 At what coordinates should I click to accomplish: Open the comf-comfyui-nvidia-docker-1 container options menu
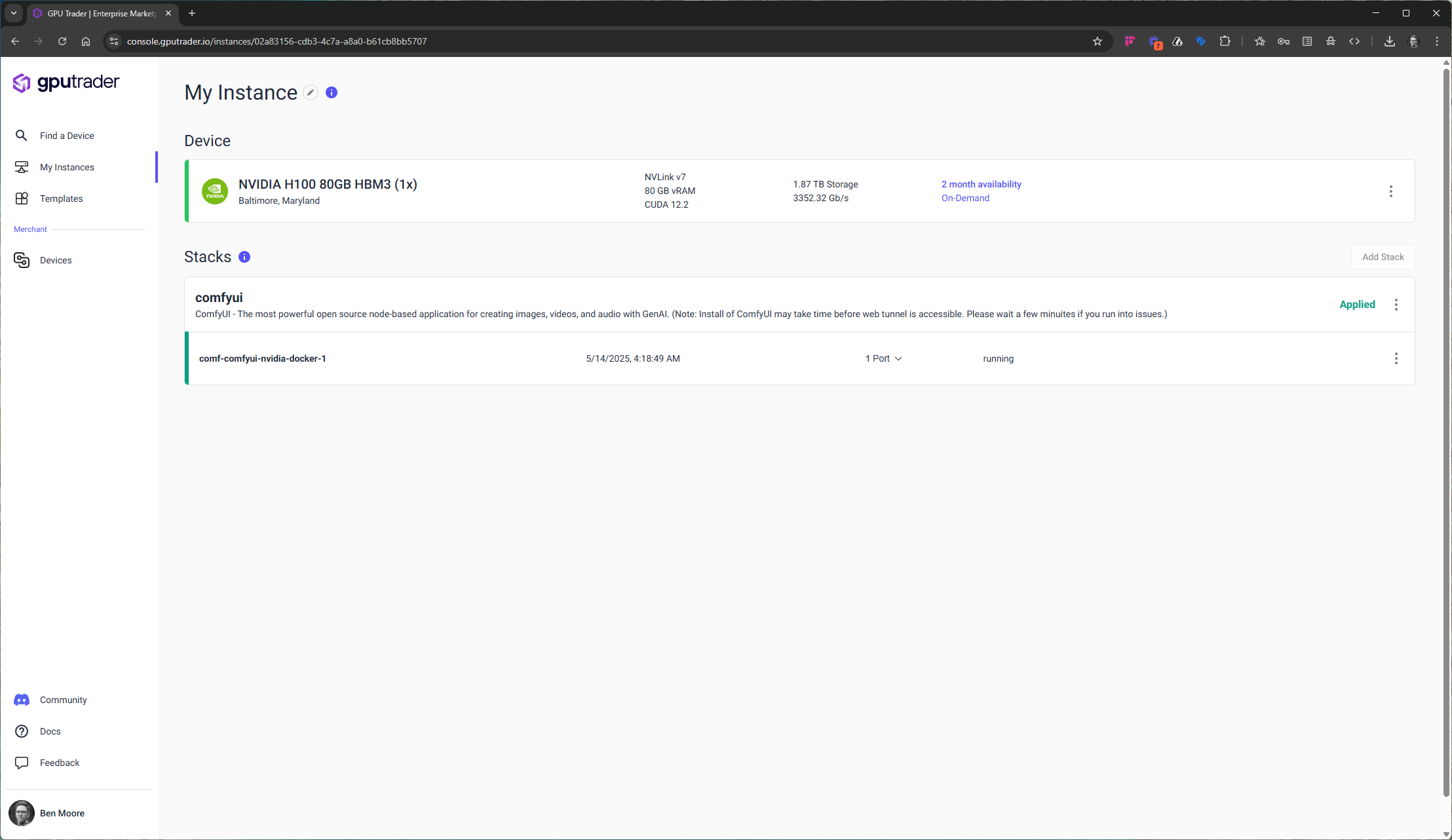[1396, 358]
